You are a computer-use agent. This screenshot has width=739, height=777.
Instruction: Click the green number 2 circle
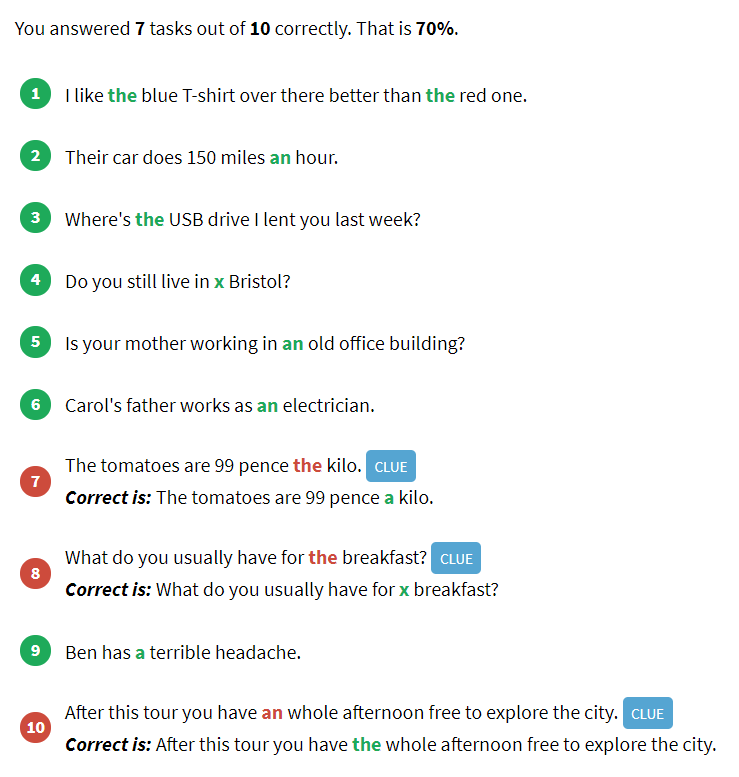pyautogui.click(x=35, y=157)
